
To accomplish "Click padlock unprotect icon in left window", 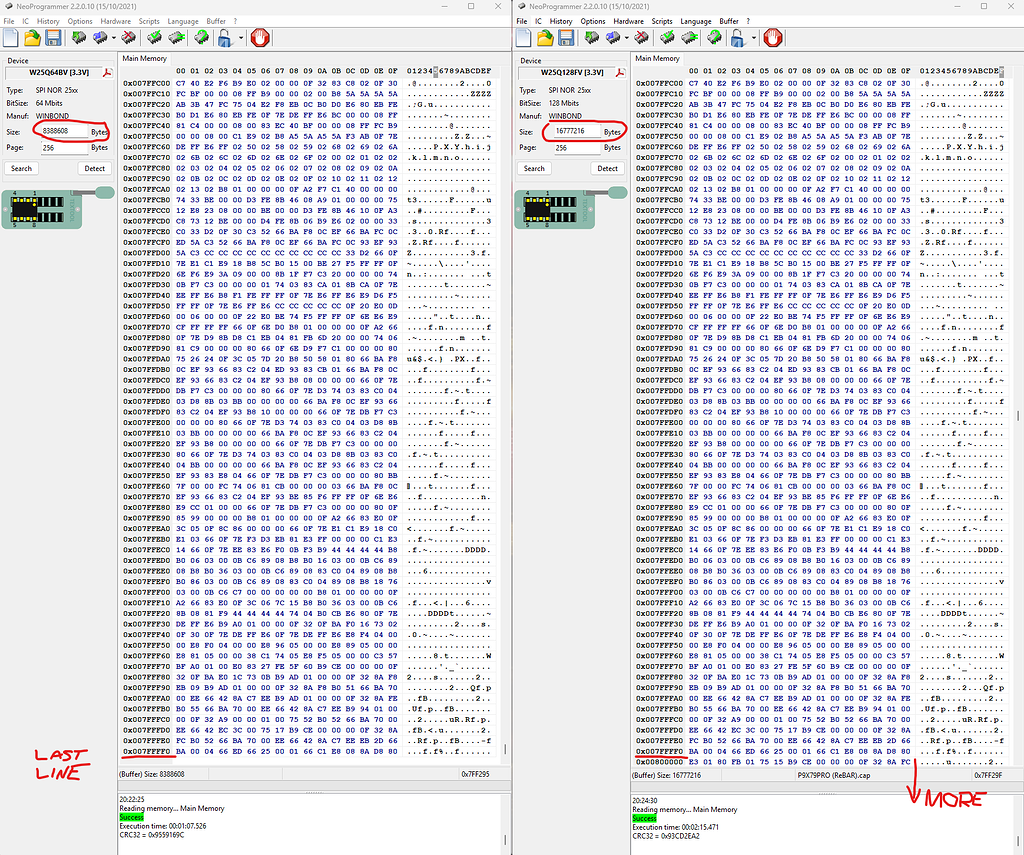I will (225, 38).
